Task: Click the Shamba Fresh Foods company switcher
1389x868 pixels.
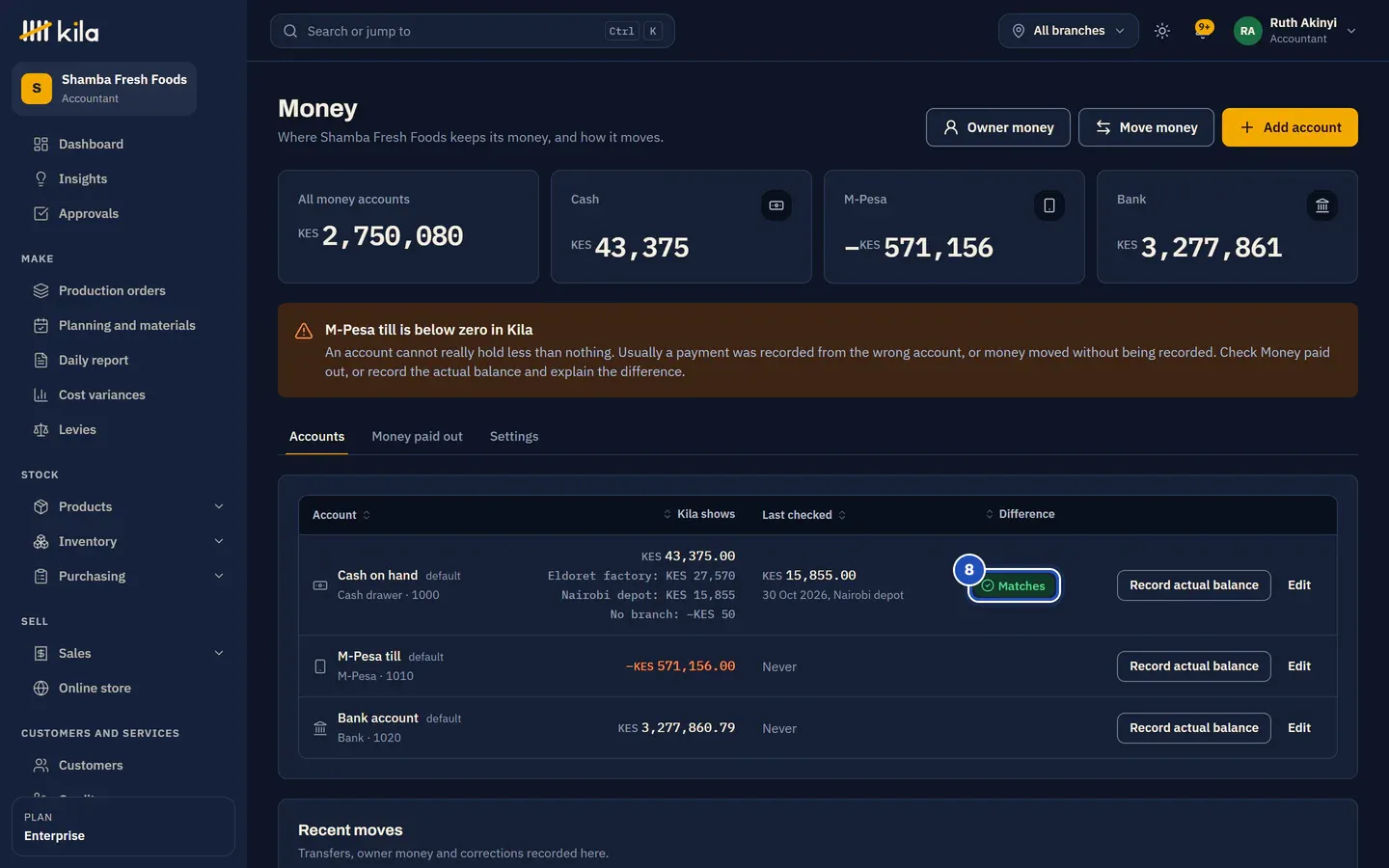Action: click(104, 89)
